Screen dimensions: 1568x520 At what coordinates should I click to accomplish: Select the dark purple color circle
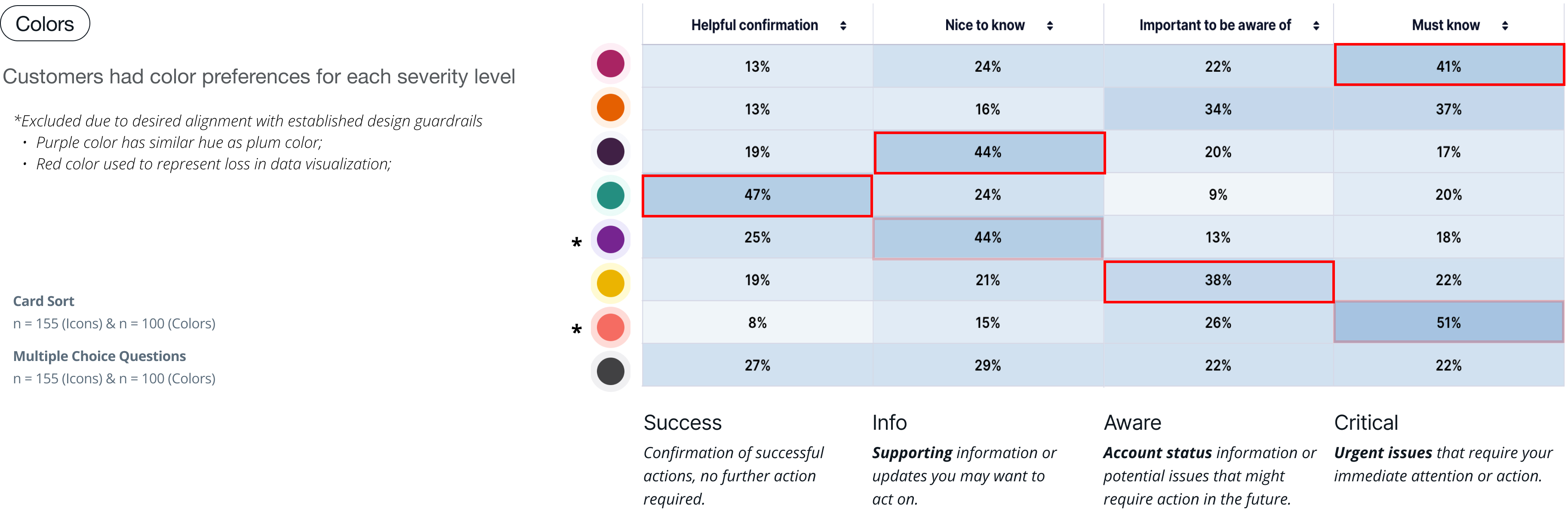[611, 151]
